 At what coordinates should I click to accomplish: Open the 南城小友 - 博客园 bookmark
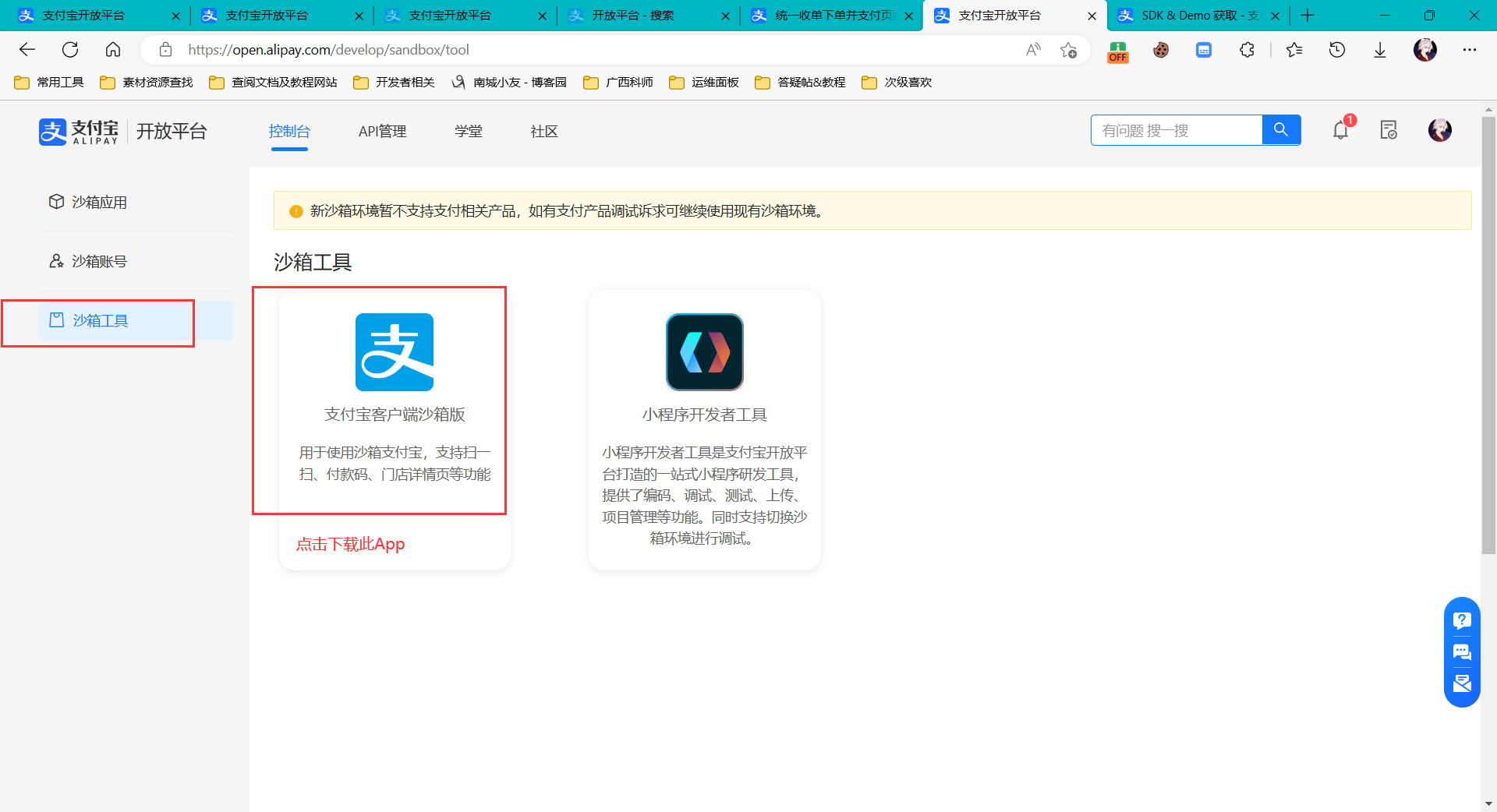coord(509,83)
